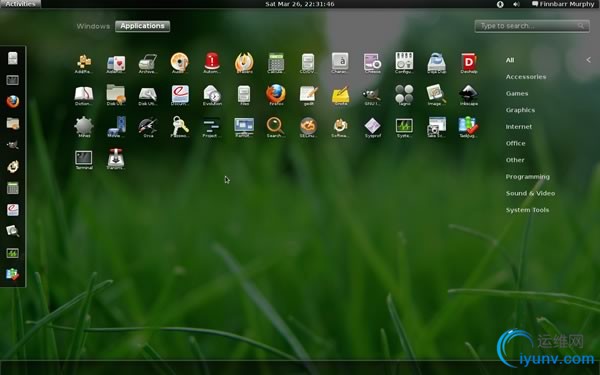Open the Finnbarr Murphy user menu

pyautogui.click(x=563, y=4)
